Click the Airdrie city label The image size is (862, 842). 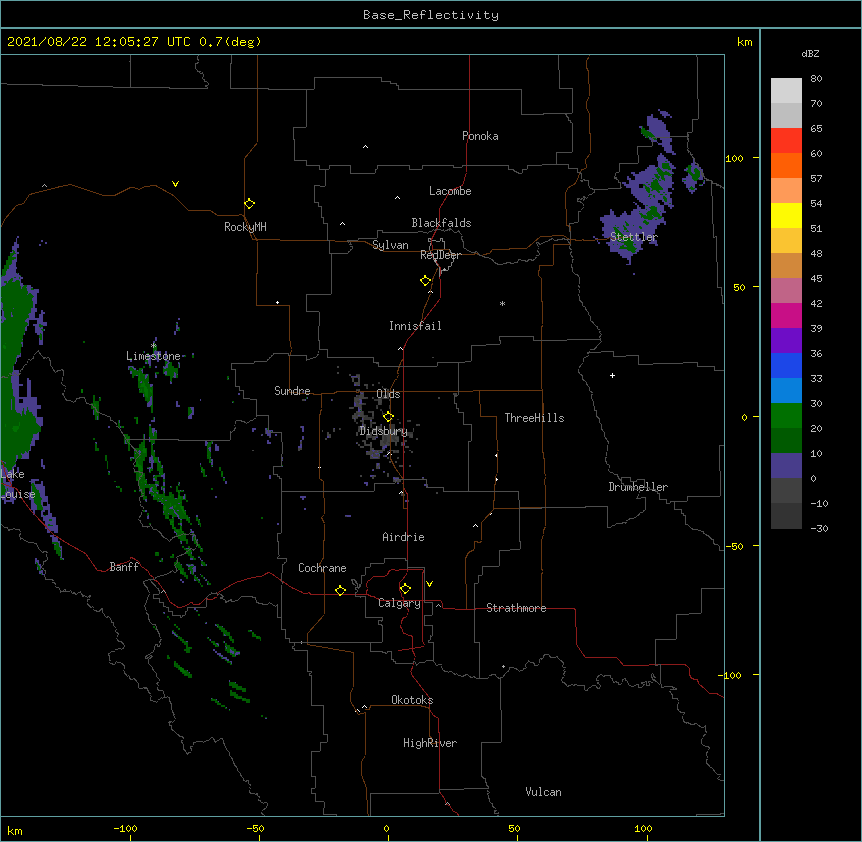[403, 537]
